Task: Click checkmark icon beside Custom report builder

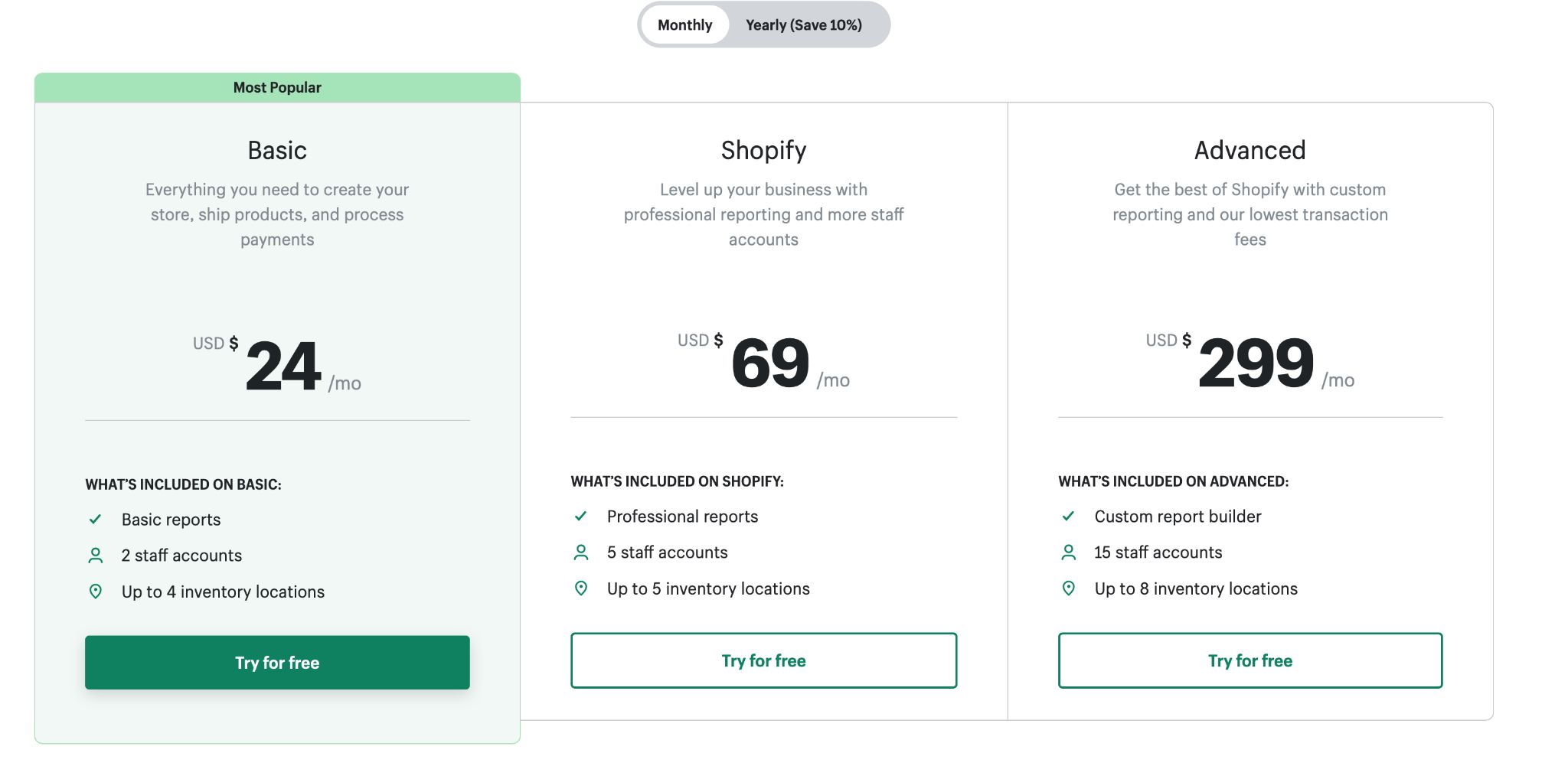Action: pyautogui.click(x=1069, y=517)
